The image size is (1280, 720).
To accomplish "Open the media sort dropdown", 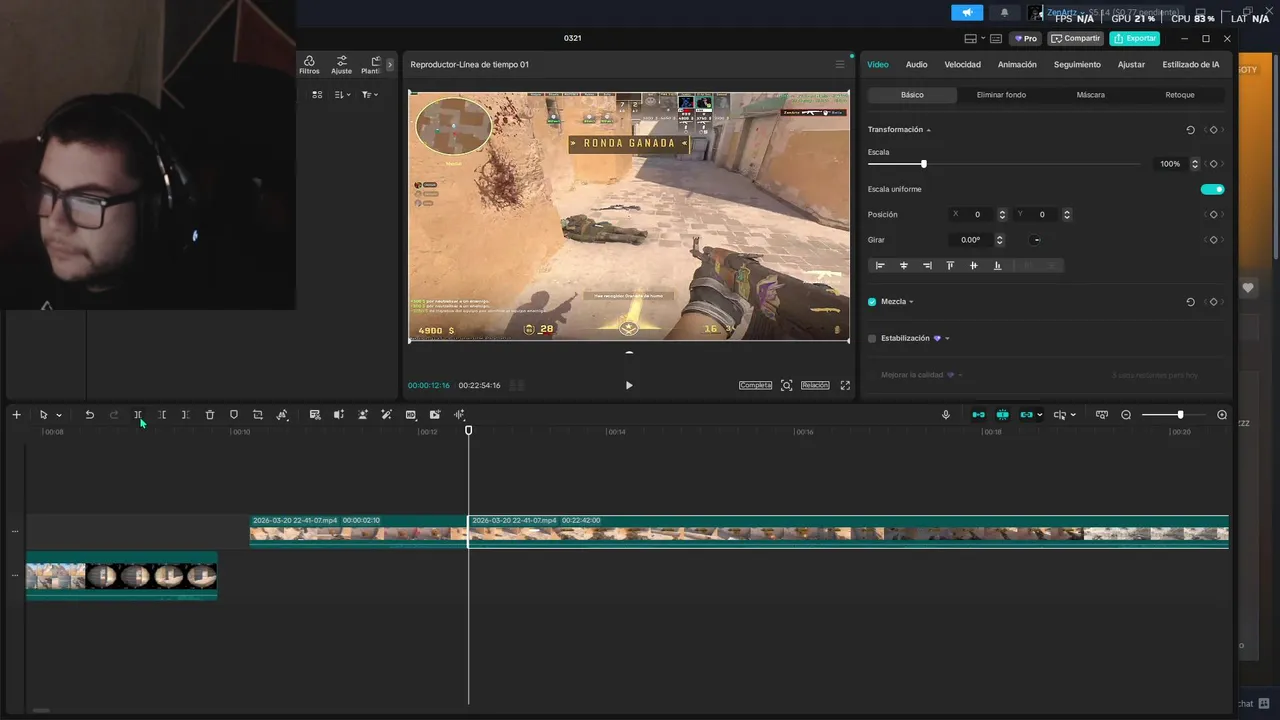I will tap(343, 95).
